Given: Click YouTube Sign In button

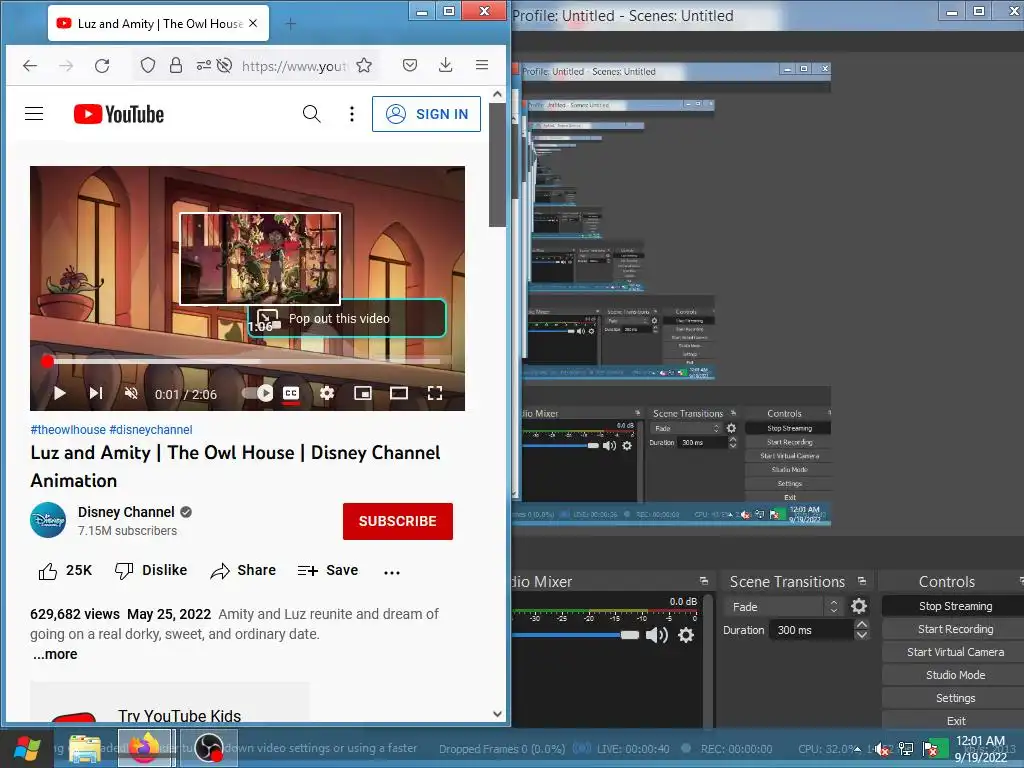Looking at the screenshot, I should [x=426, y=114].
